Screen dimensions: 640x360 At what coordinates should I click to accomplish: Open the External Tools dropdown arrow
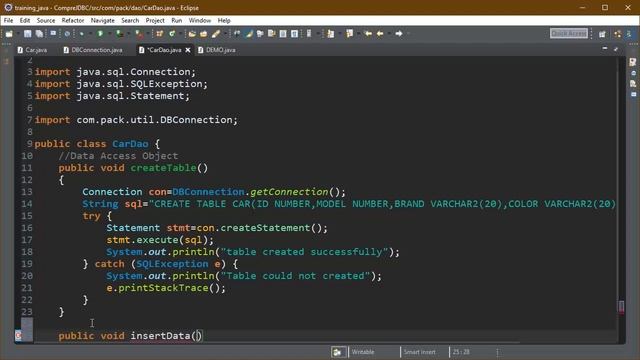click(x=147, y=33)
